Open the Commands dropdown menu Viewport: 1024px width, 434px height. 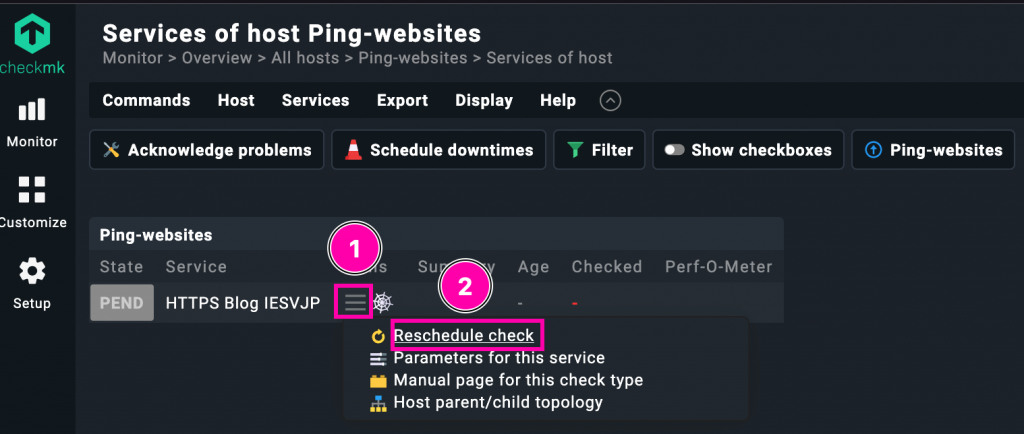coord(146,100)
